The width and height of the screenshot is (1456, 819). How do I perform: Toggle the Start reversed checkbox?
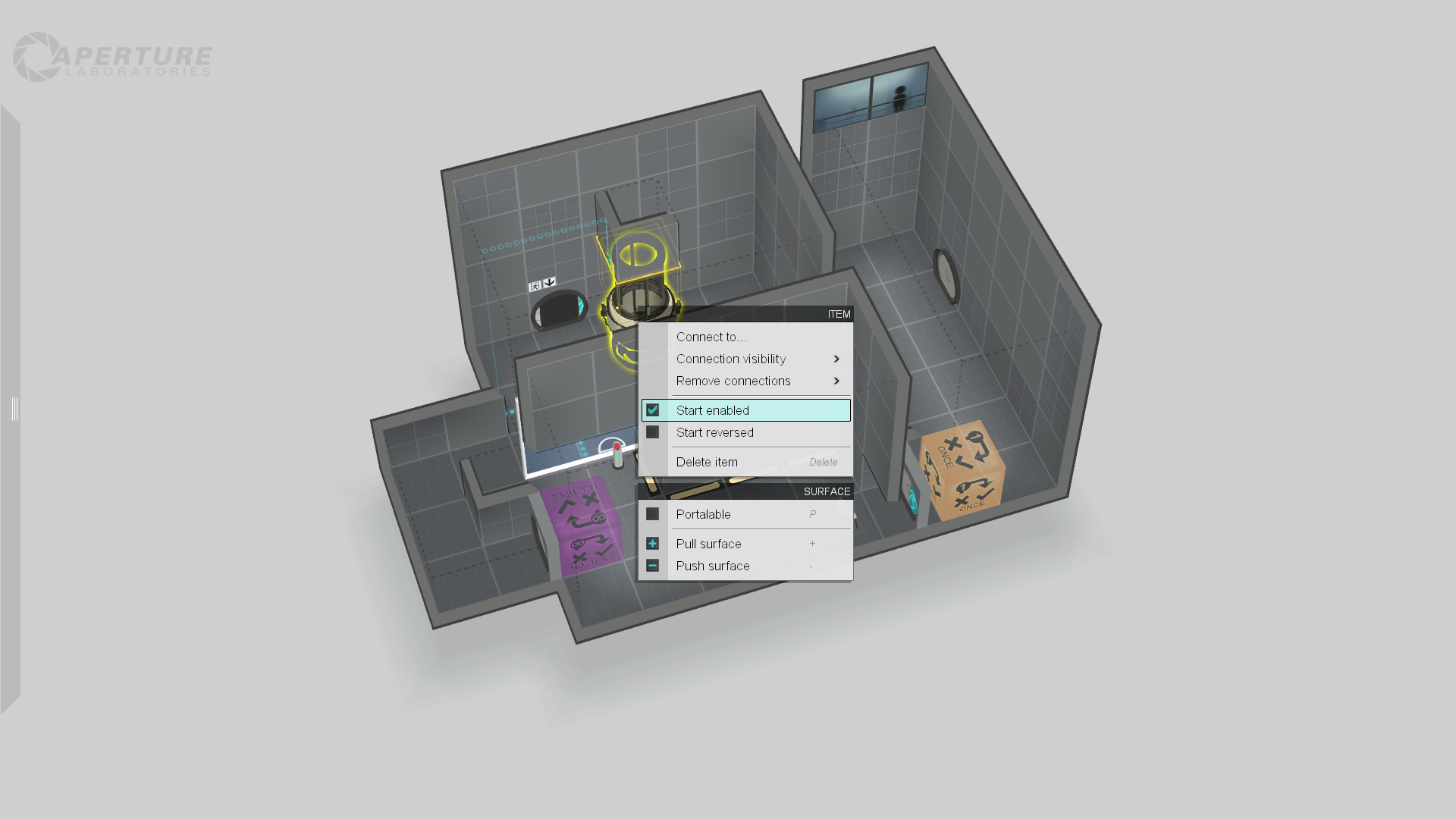click(x=652, y=432)
